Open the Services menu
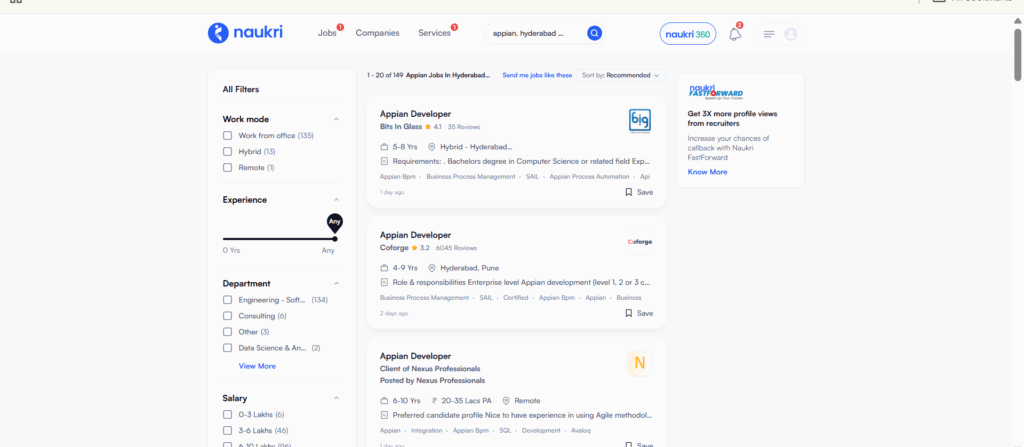 point(434,33)
